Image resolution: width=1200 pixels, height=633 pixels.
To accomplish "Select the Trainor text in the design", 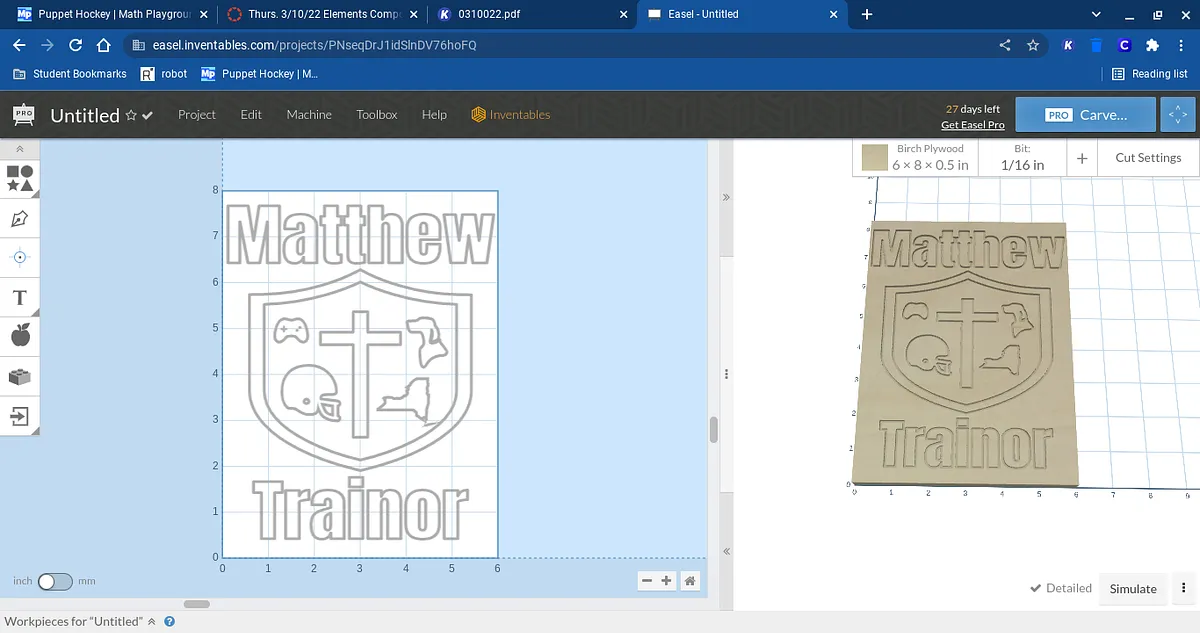I will 359,509.
